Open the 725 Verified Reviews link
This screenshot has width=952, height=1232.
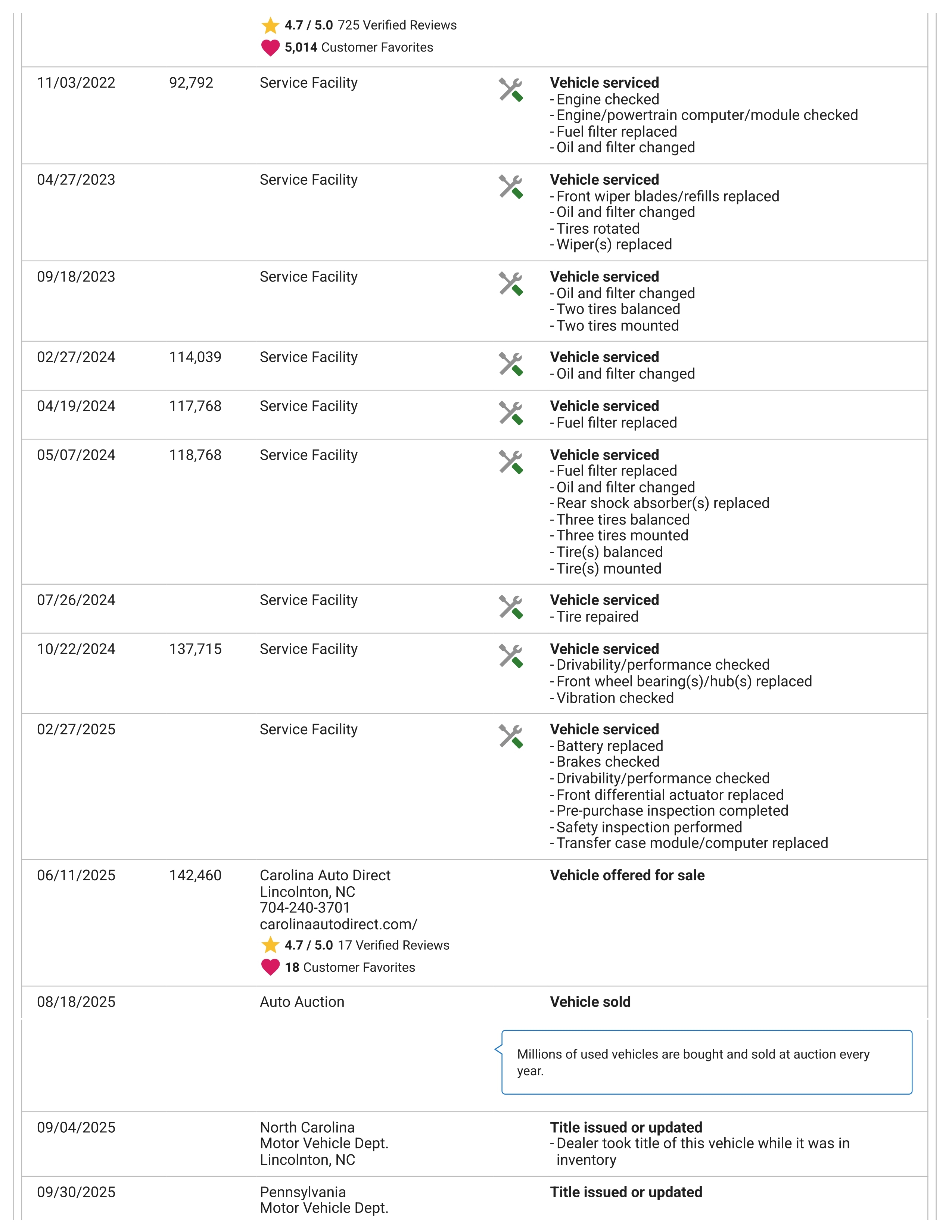click(397, 25)
